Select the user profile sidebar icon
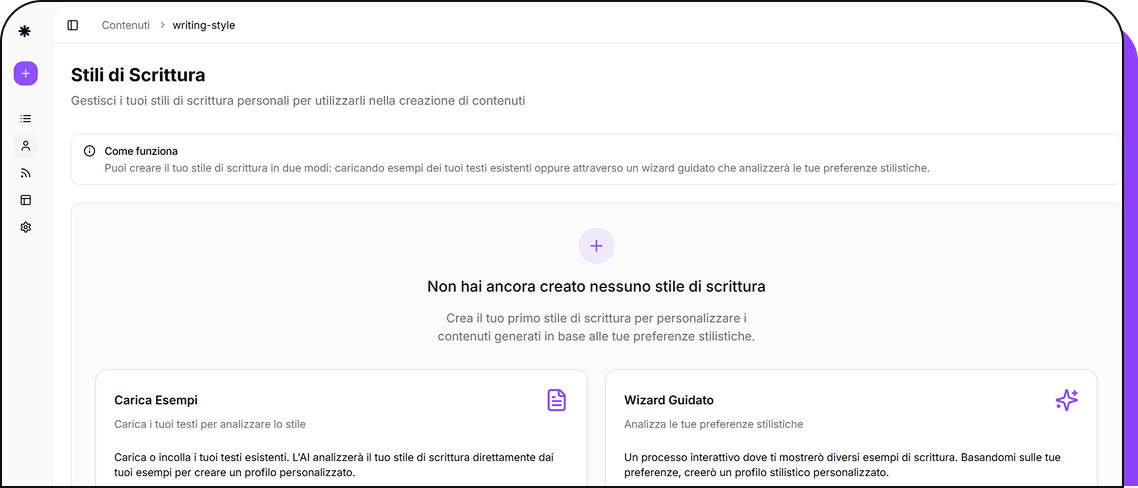The height and width of the screenshot is (488, 1138). pos(26,146)
